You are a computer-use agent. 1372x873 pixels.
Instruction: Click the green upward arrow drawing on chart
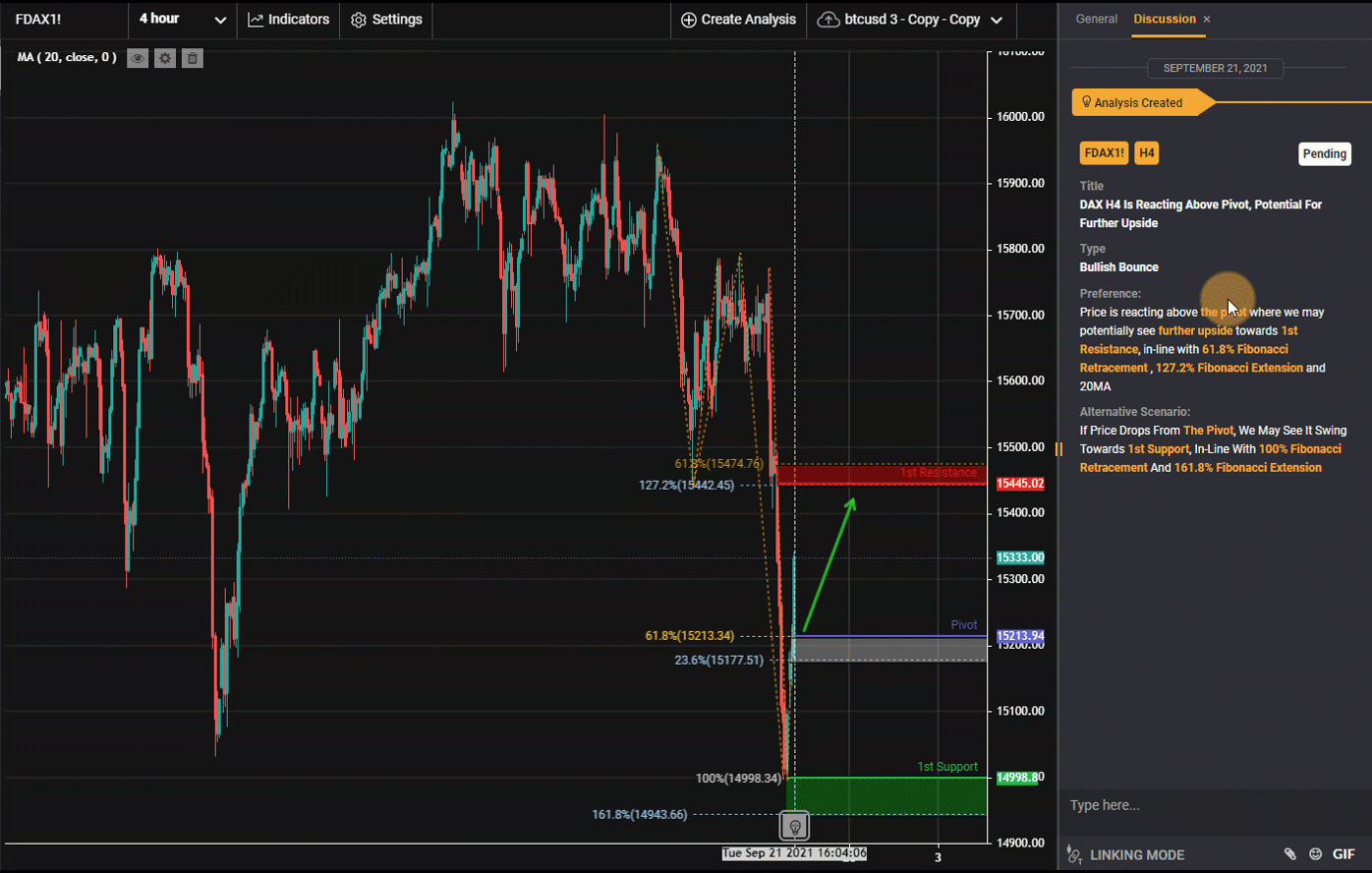coord(829,564)
